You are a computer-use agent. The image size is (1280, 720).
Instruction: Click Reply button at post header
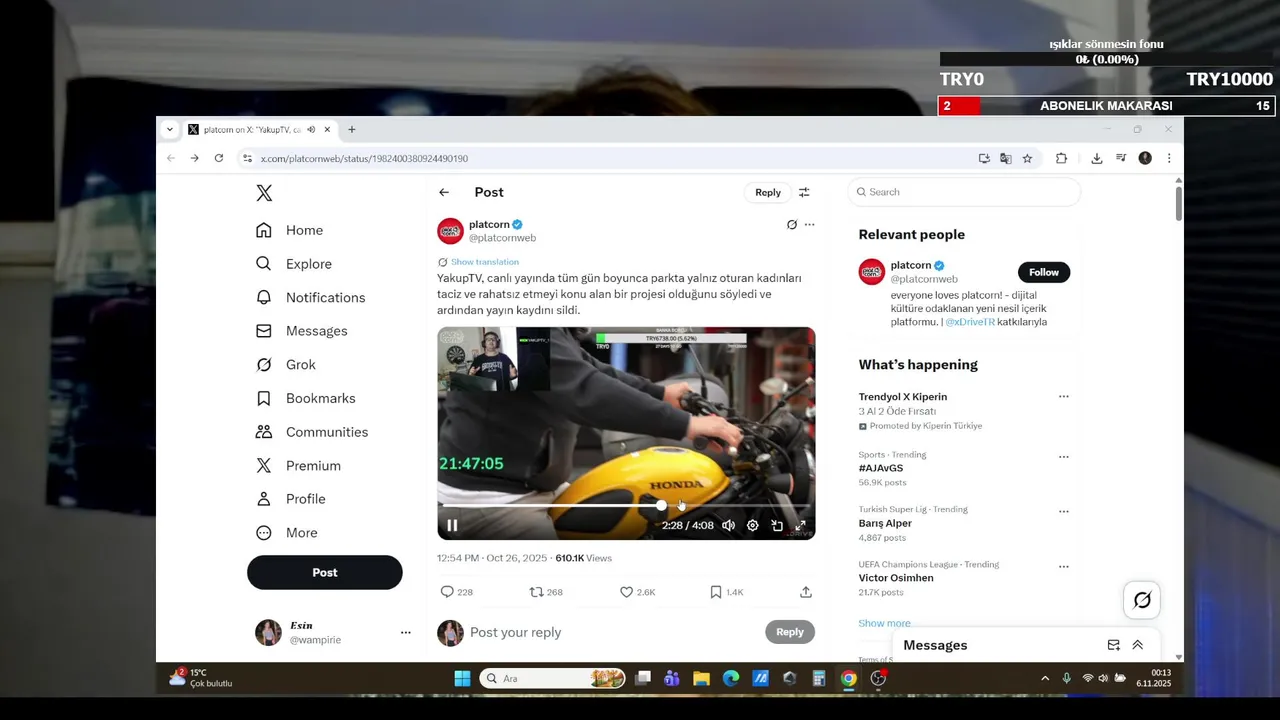(768, 192)
